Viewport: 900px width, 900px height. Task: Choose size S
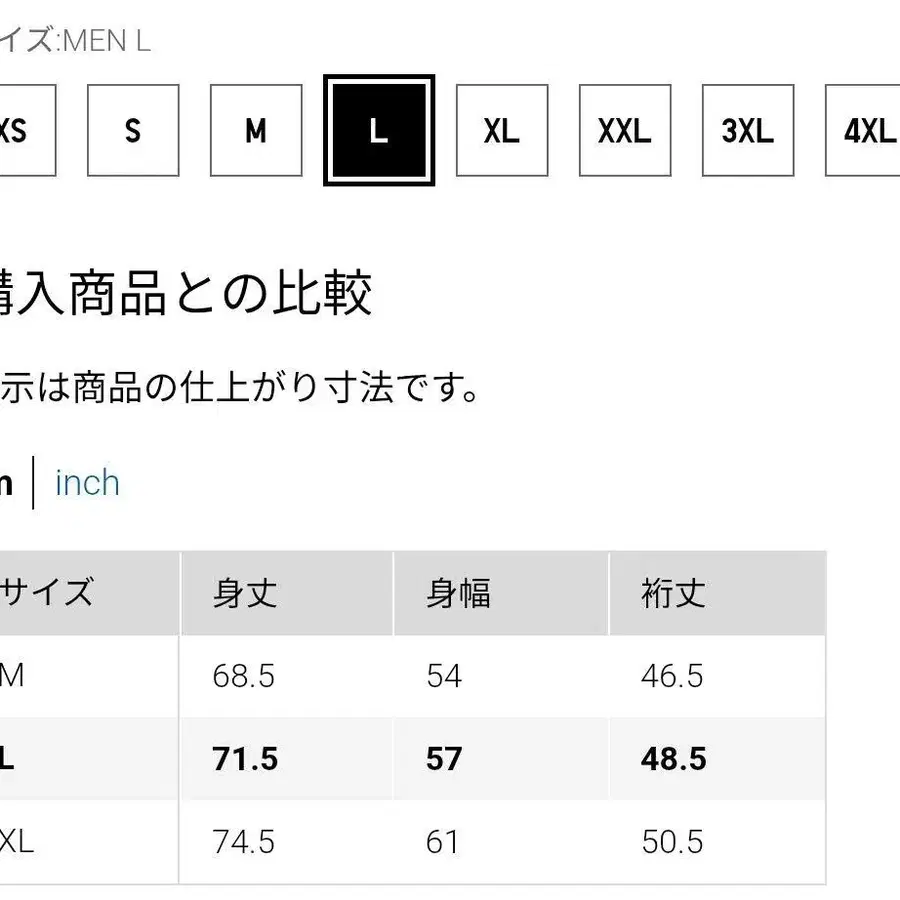[x=133, y=131]
